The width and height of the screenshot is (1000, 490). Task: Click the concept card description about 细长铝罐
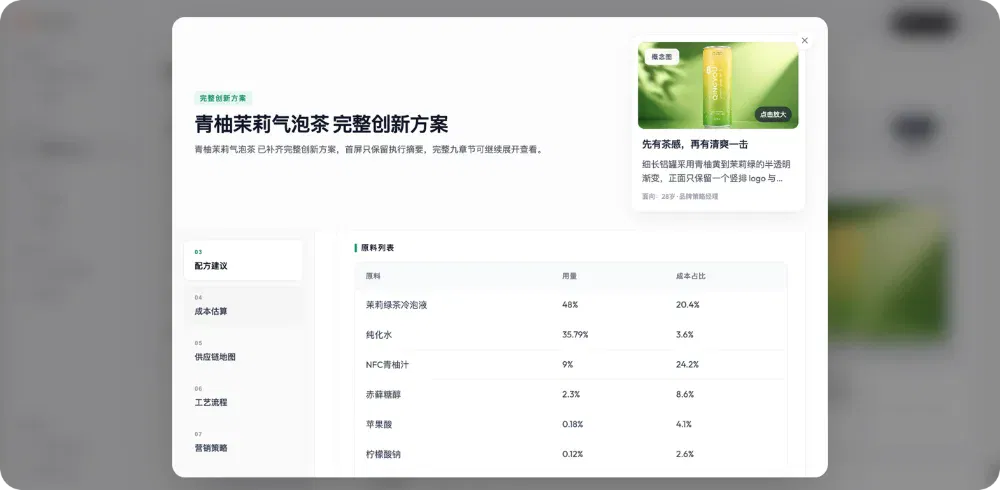(x=716, y=171)
